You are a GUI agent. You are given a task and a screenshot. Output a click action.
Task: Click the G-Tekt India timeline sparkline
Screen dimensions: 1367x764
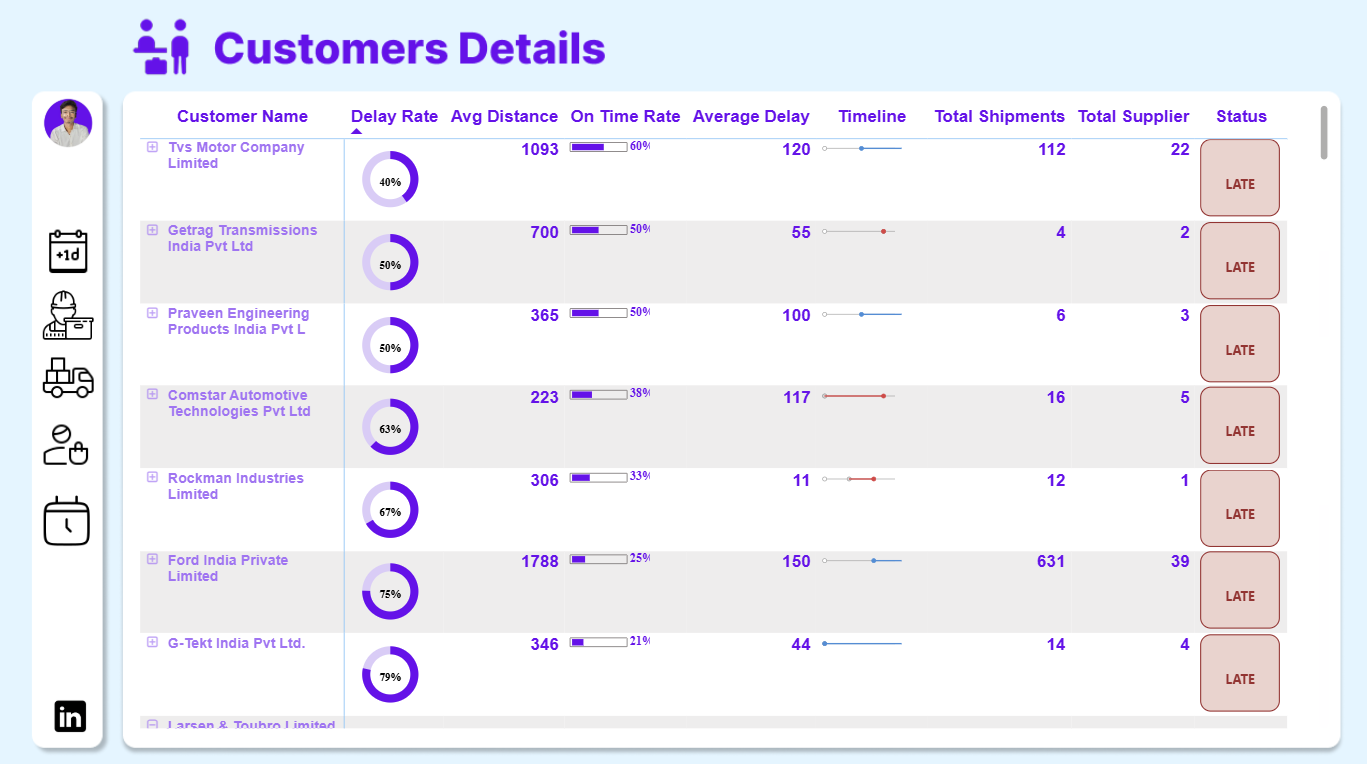coord(862,644)
